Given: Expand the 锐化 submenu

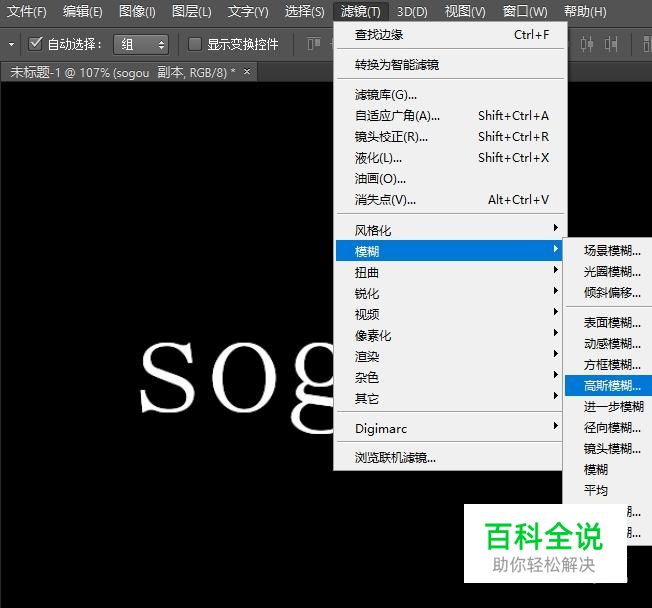Looking at the screenshot, I should pyautogui.click(x=449, y=293).
